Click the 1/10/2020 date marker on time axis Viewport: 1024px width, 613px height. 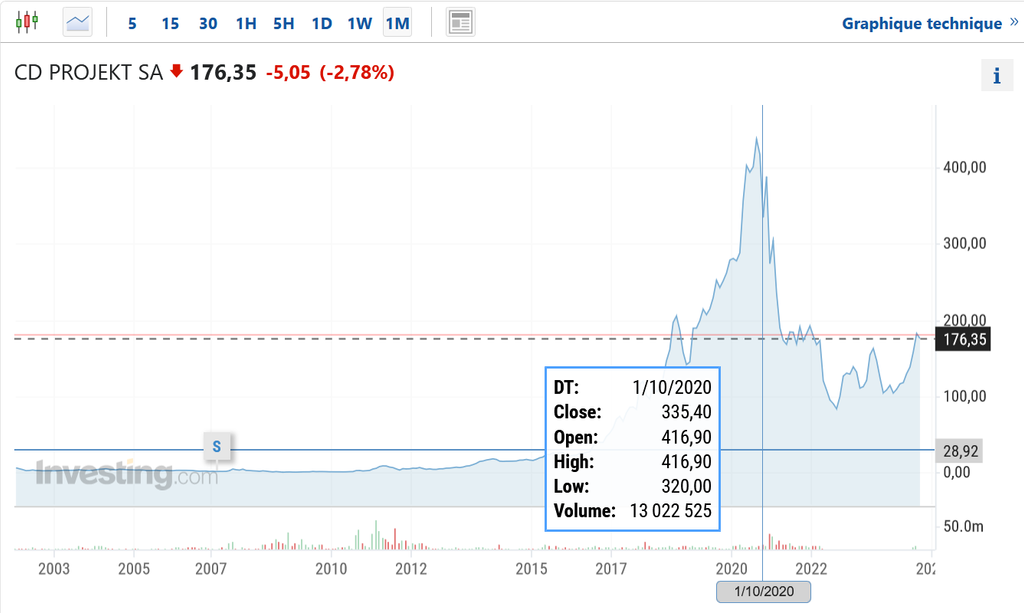pyautogui.click(x=763, y=592)
